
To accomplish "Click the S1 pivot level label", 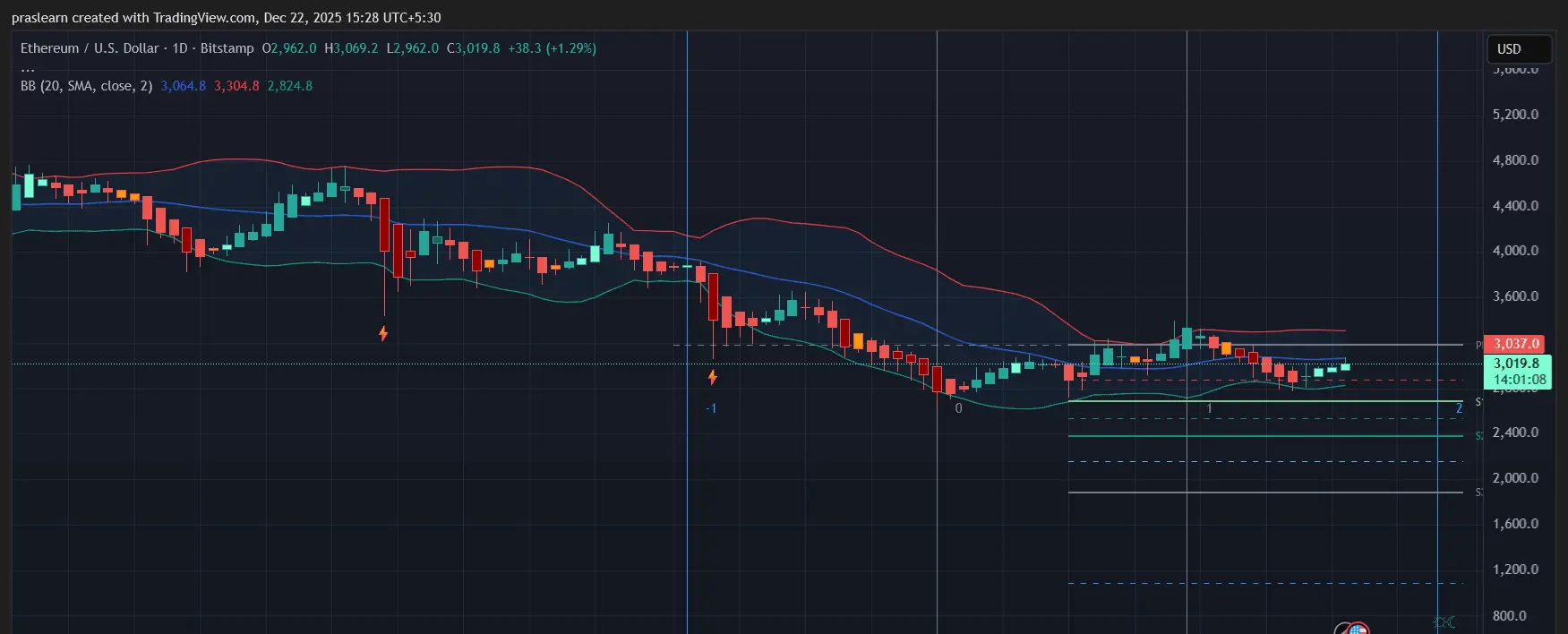I will (x=1478, y=402).
